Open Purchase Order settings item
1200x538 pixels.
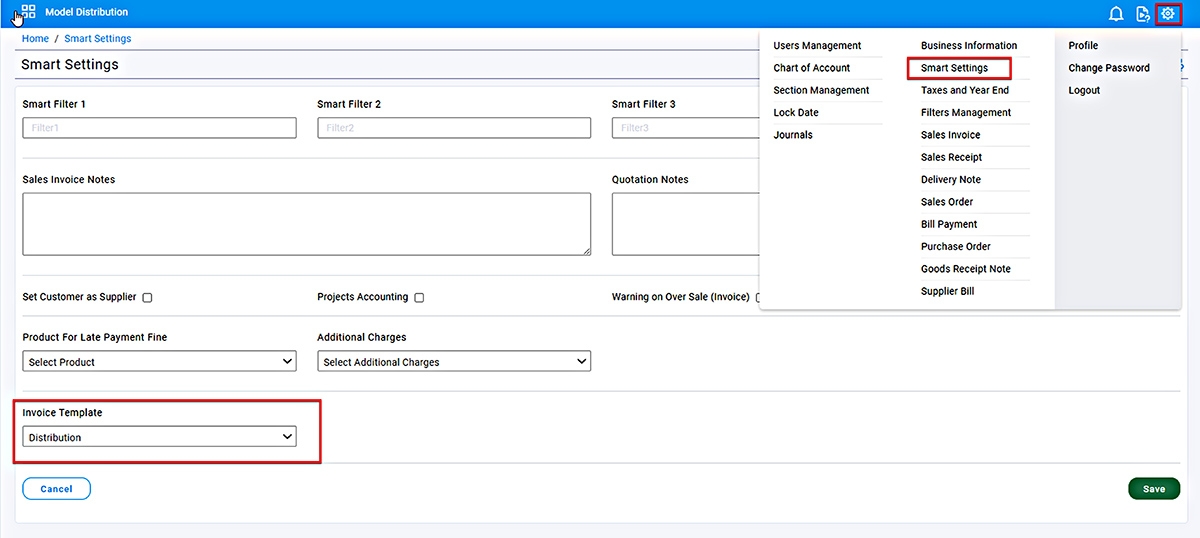(956, 246)
